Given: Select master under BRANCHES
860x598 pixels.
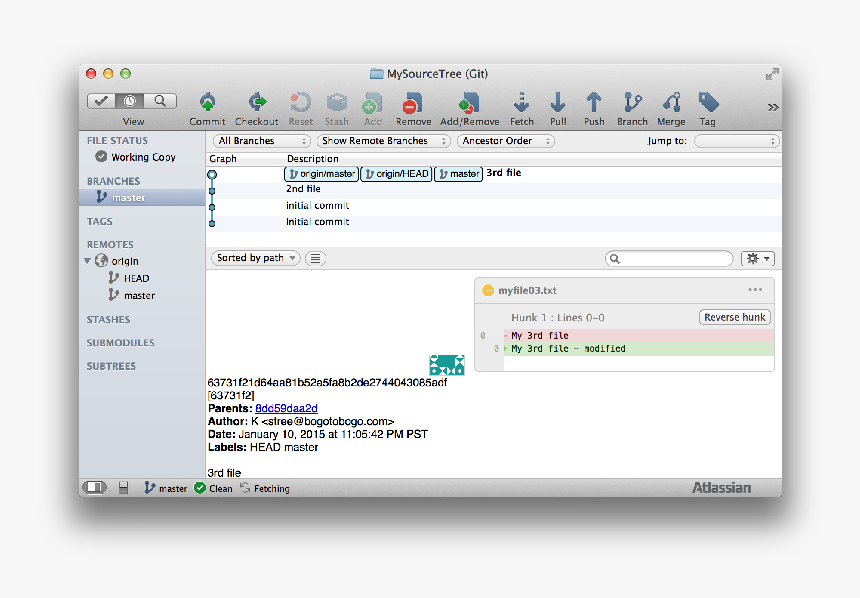Looking at the screenshot, I should click(x=142, y=198).
